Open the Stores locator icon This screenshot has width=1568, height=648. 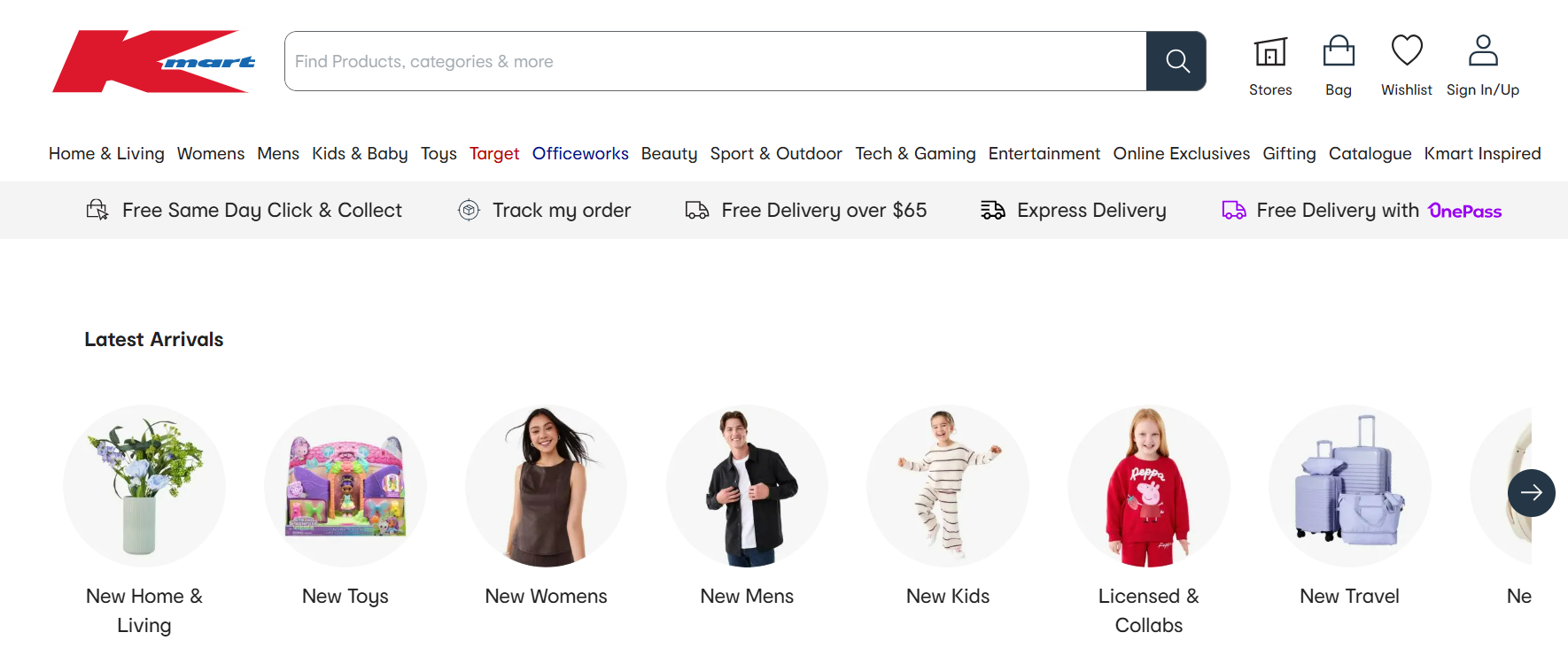(x=1270, y=52)
